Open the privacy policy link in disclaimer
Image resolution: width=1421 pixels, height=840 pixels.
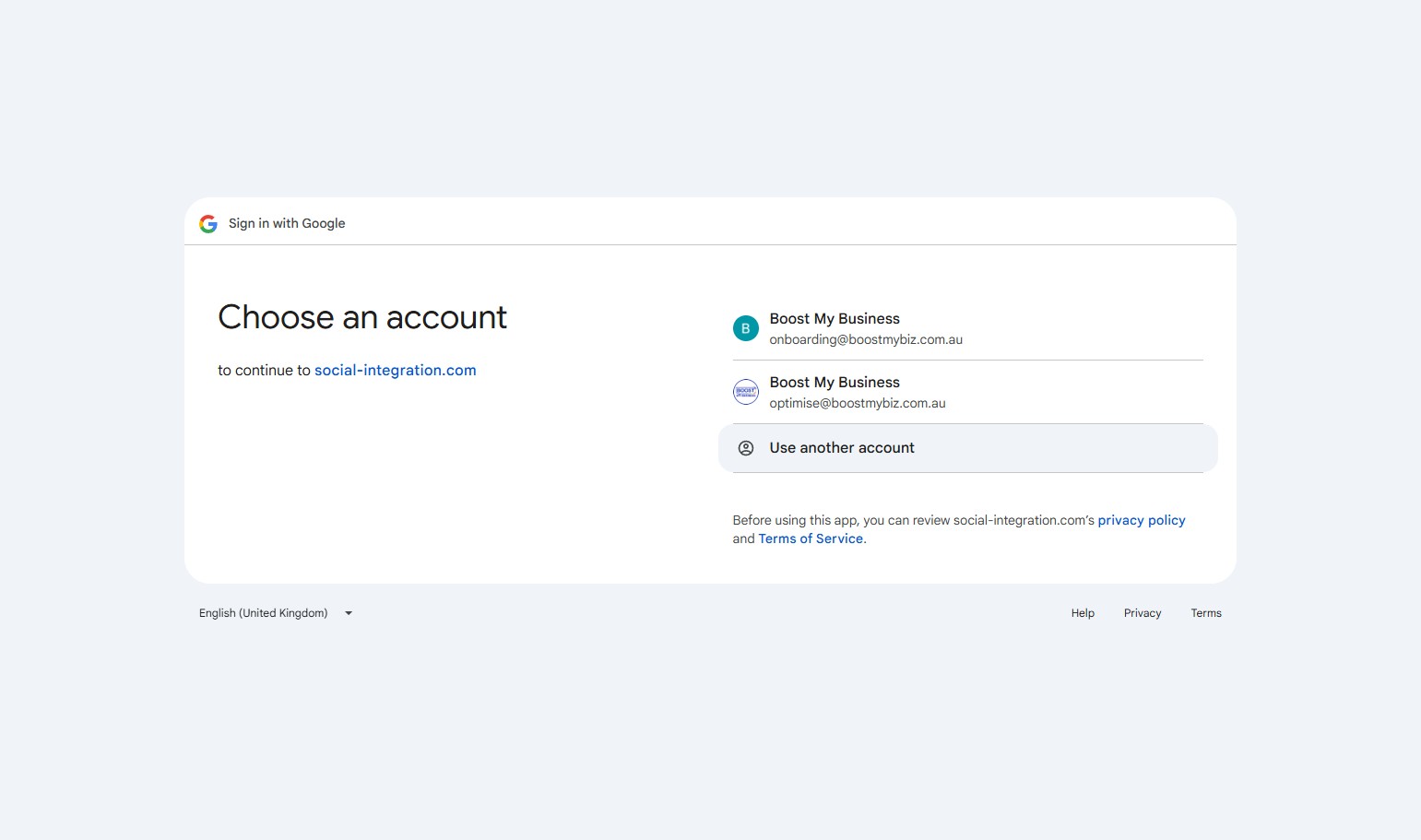click(x=1141, y=521)
